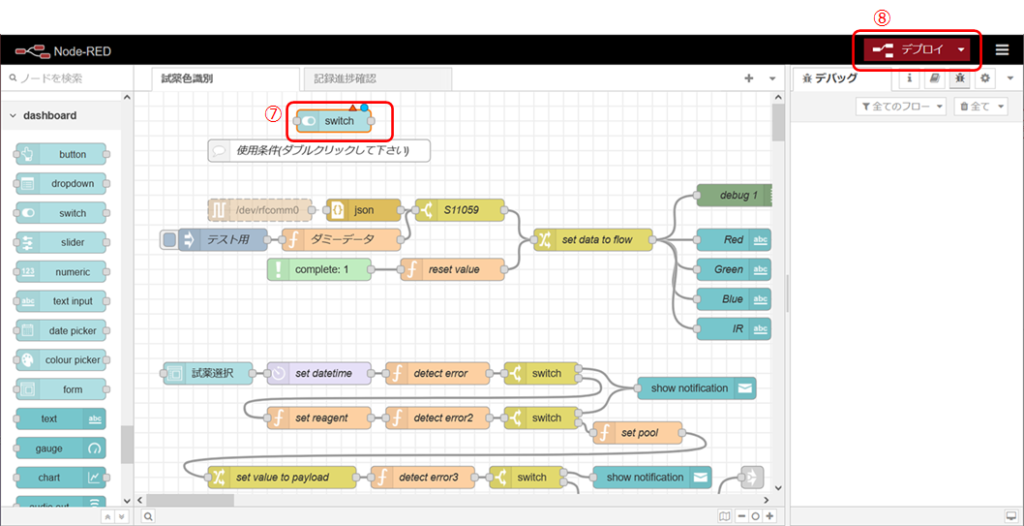The width and height of the screenshot is (1024, 526).
Task: Select the 試薬色識別 flow tab
Action: click(187, 78)
